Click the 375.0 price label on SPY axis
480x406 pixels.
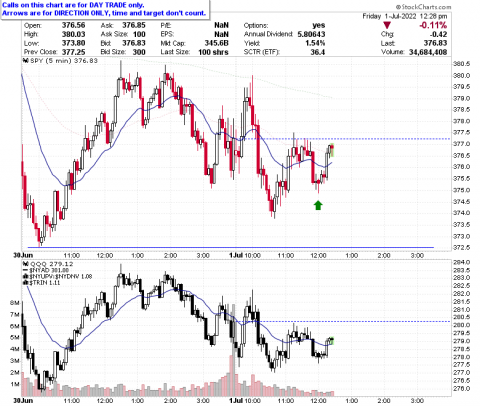[x=462, y=190]
